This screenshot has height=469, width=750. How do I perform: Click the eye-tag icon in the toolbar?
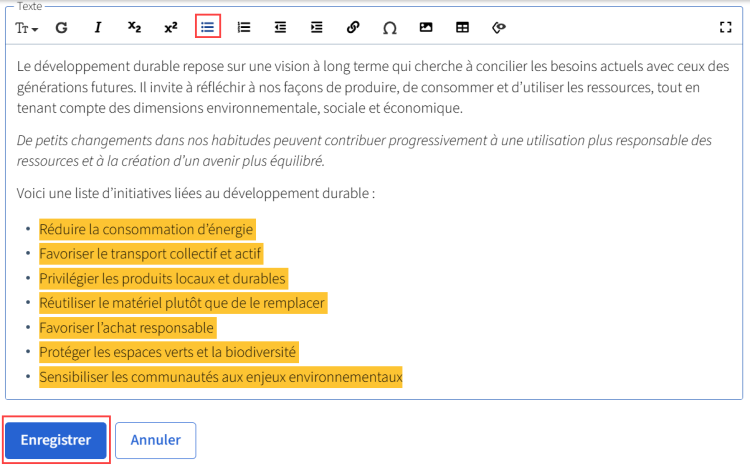tap(498, 28)
